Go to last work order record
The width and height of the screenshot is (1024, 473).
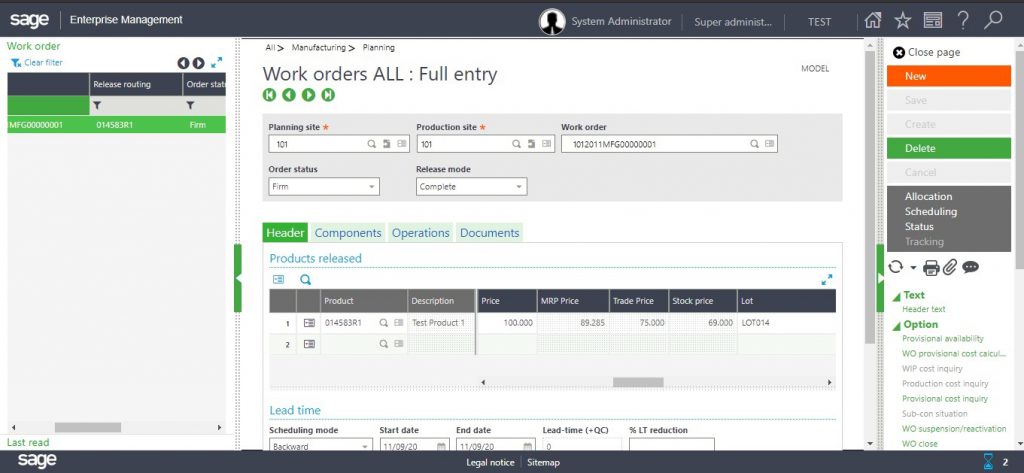[x=328, y=95]
